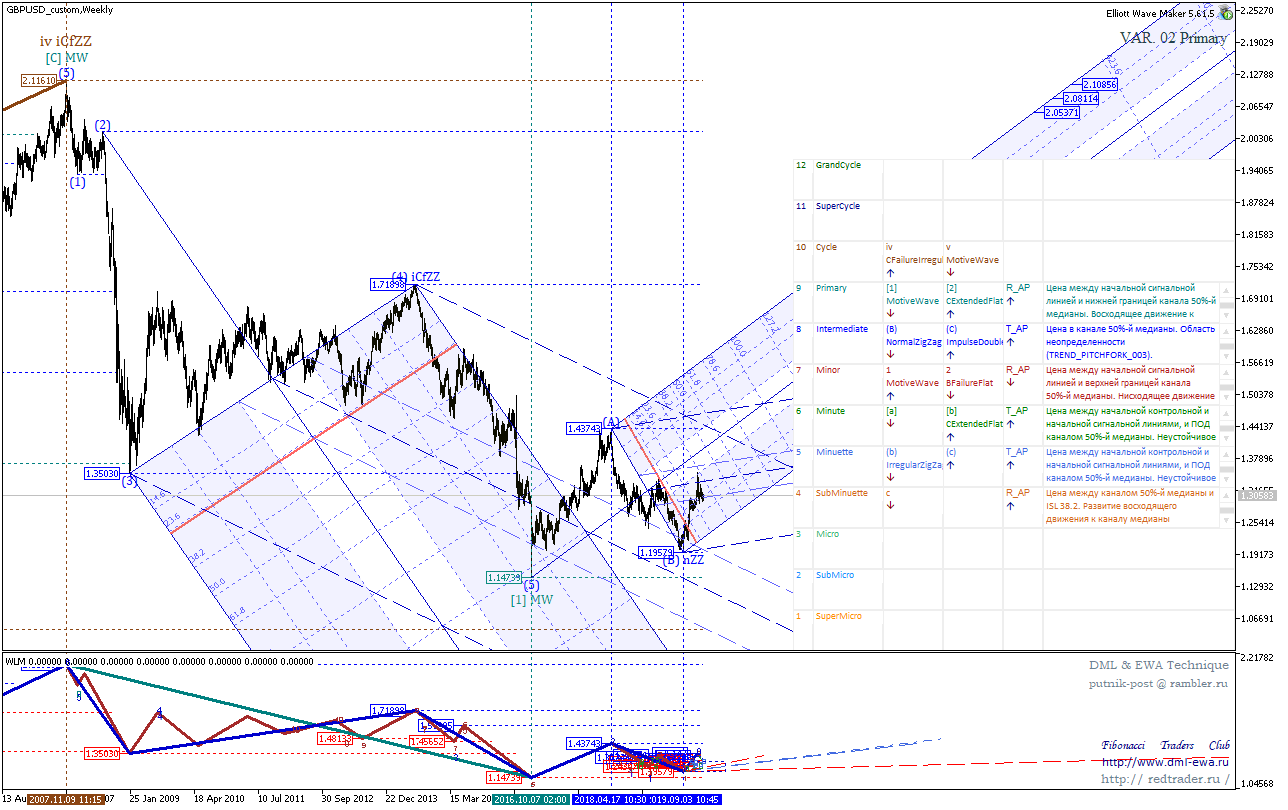Click down arrow in SubMinuette row description

(x=1225, y=519)
